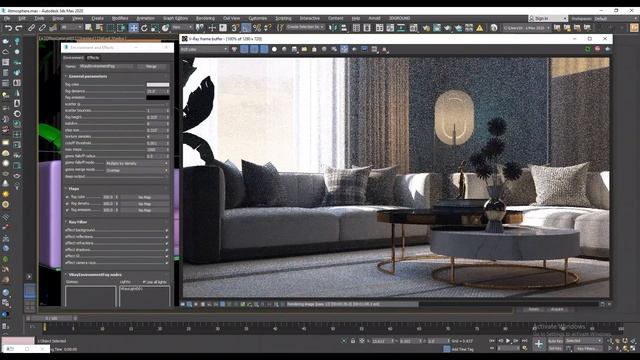
Task: Open the reference coordinate system View dropdown
Action: pos(182,28)
